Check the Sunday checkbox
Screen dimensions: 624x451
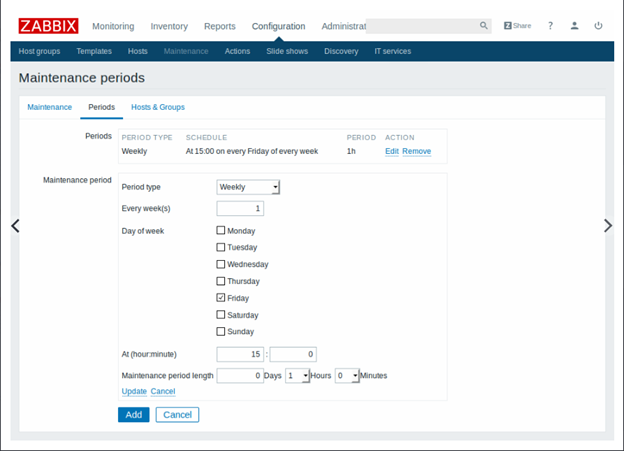point(220,331)
